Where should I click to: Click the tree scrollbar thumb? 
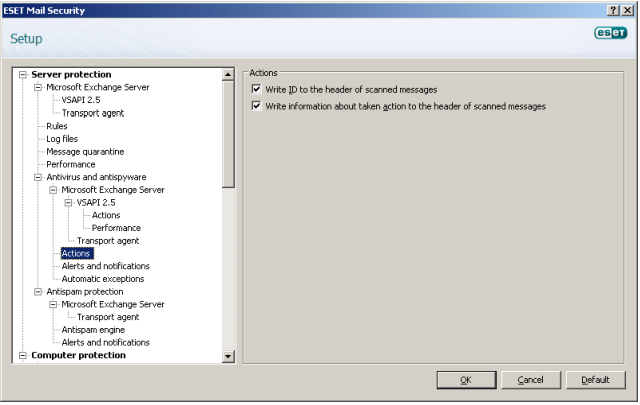coord(228,134)
